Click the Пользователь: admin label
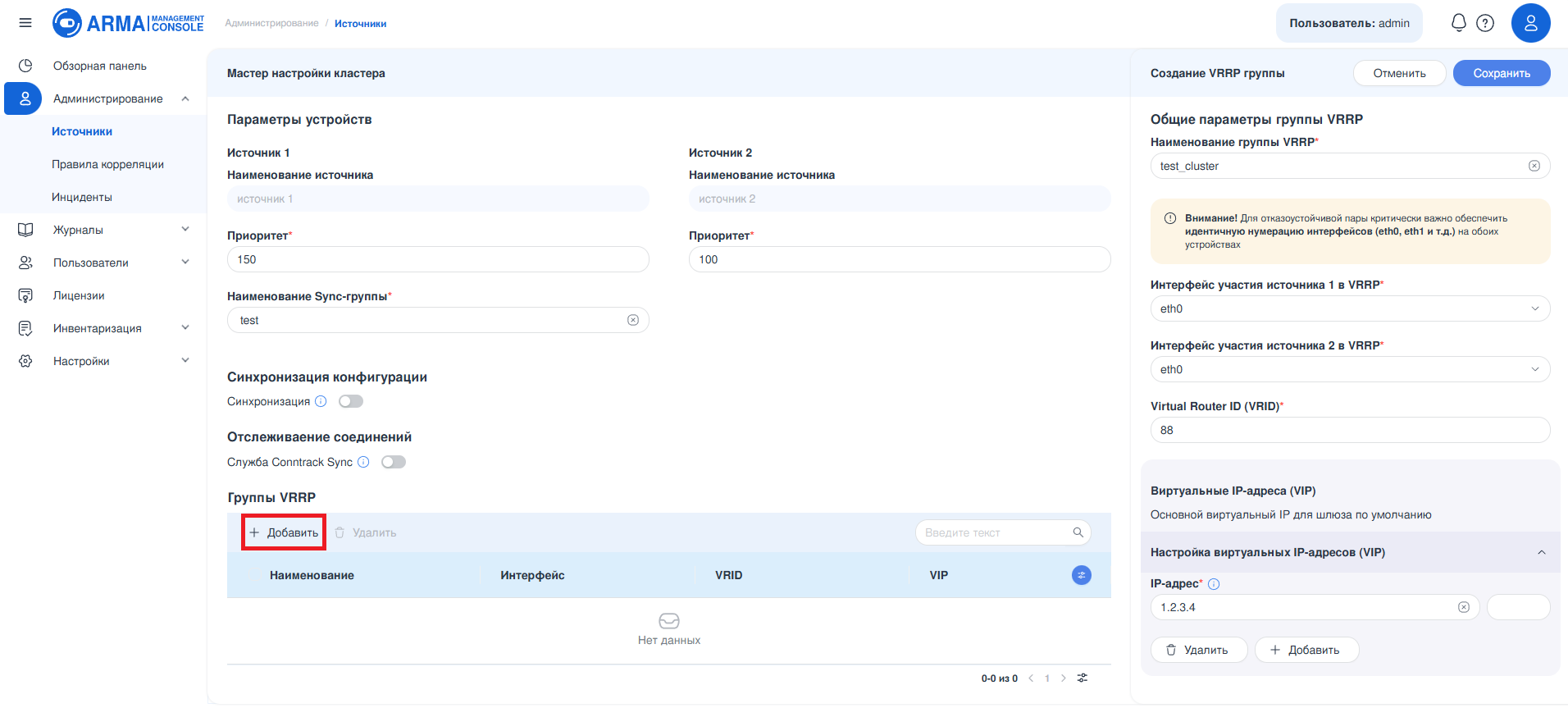Image resolution: width=1568 pixels, height=708 pixels. [1349, 23]
